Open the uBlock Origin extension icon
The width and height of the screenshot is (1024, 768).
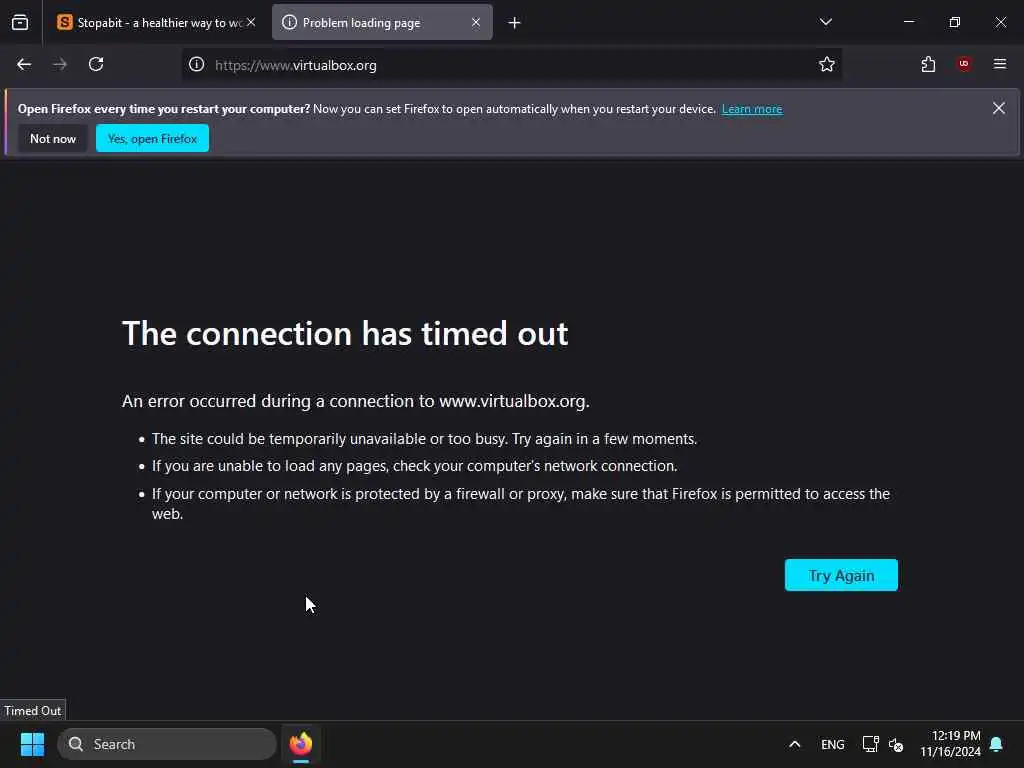(964, 64)
